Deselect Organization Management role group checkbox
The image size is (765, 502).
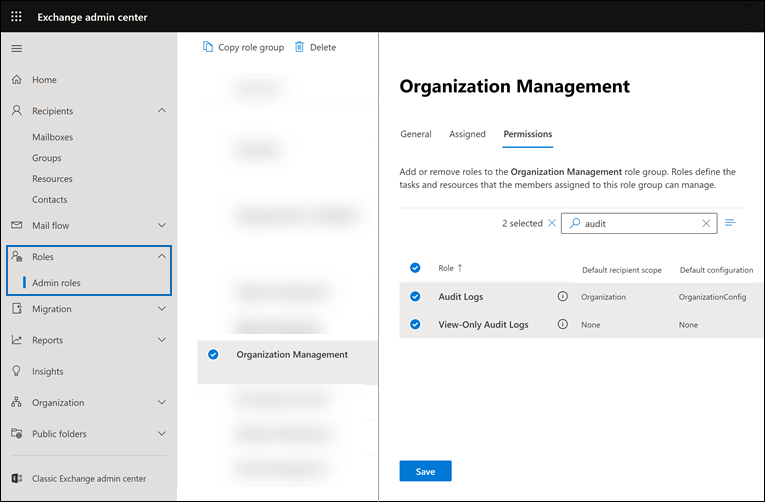tap(213, 354)
